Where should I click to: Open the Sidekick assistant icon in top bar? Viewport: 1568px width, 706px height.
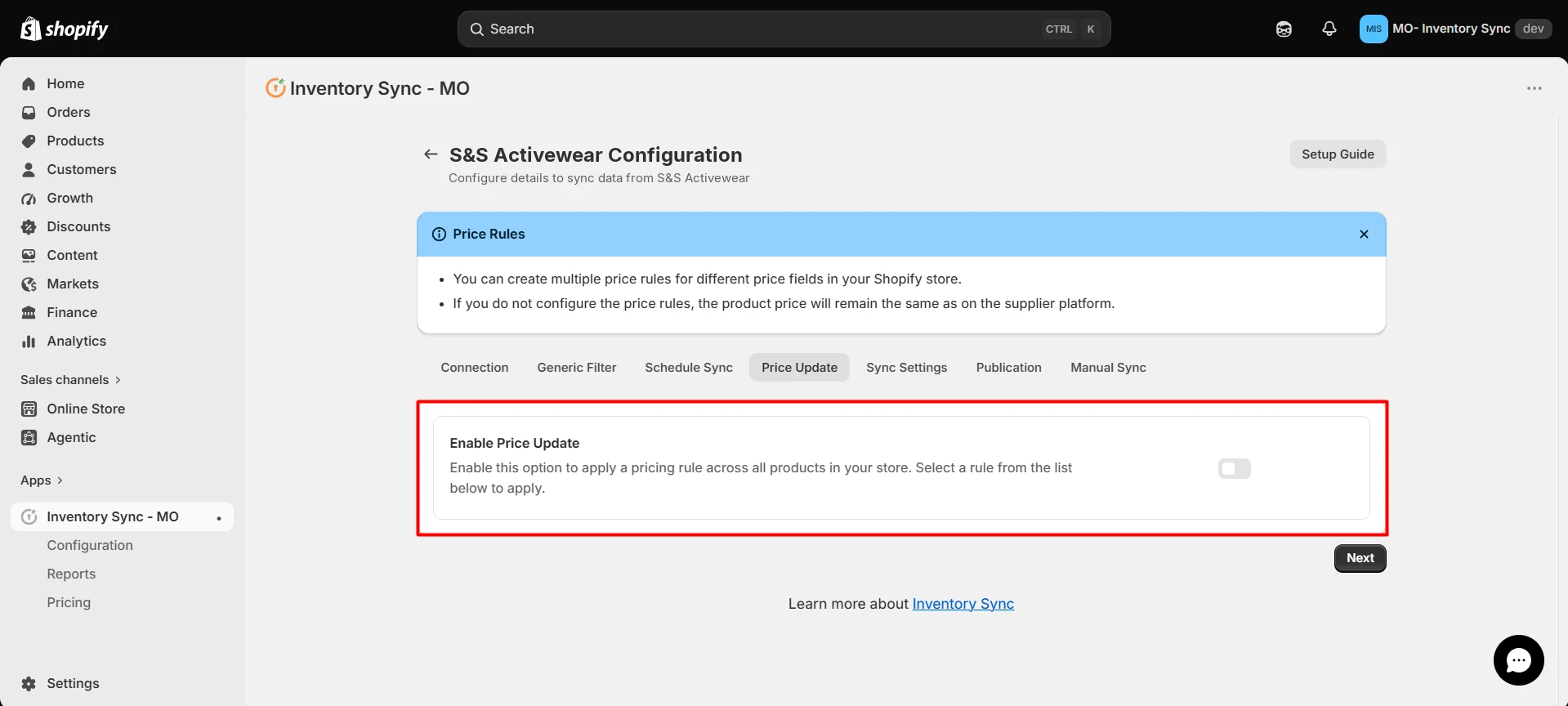1284,29
